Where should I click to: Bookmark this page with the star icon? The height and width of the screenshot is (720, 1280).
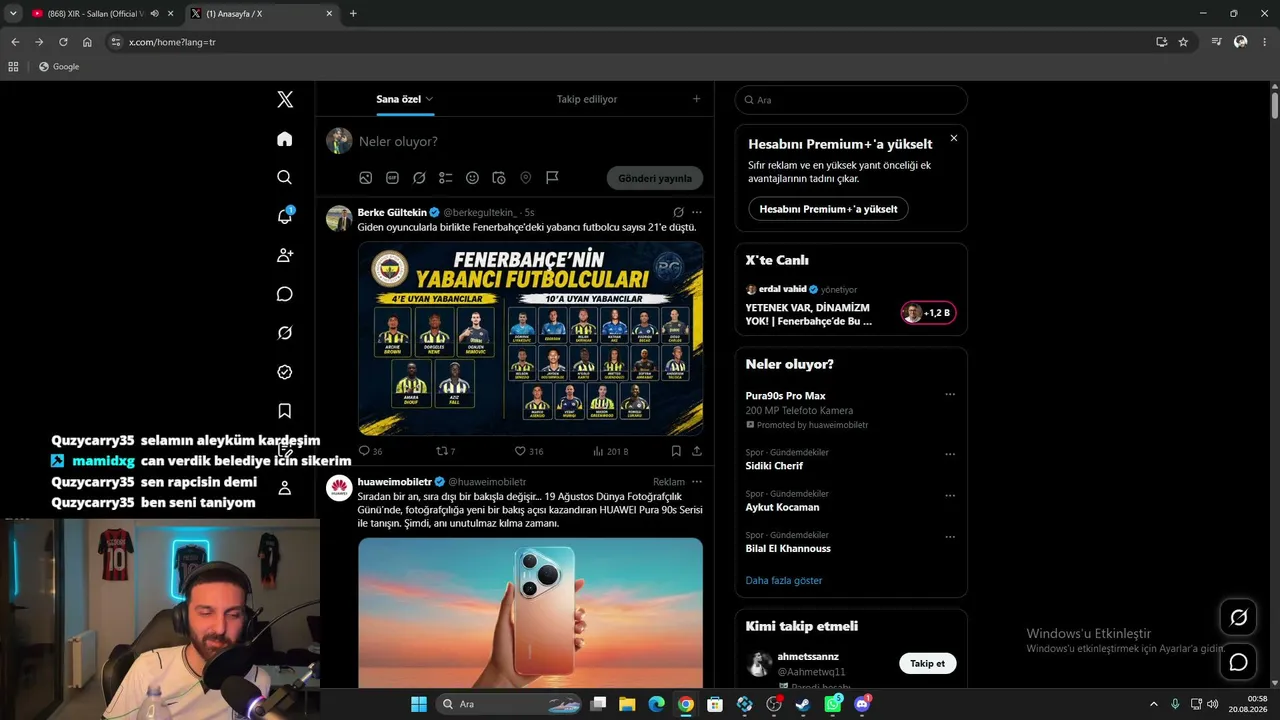[x=1183, y=42]
